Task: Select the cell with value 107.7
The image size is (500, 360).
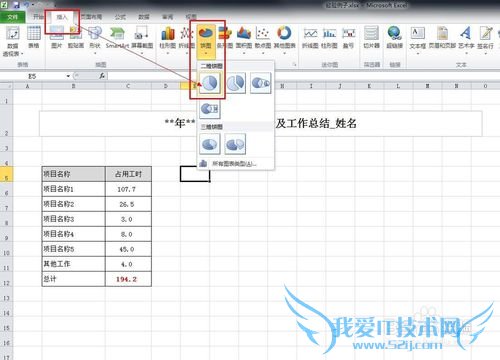Action: tap(128, 189)
